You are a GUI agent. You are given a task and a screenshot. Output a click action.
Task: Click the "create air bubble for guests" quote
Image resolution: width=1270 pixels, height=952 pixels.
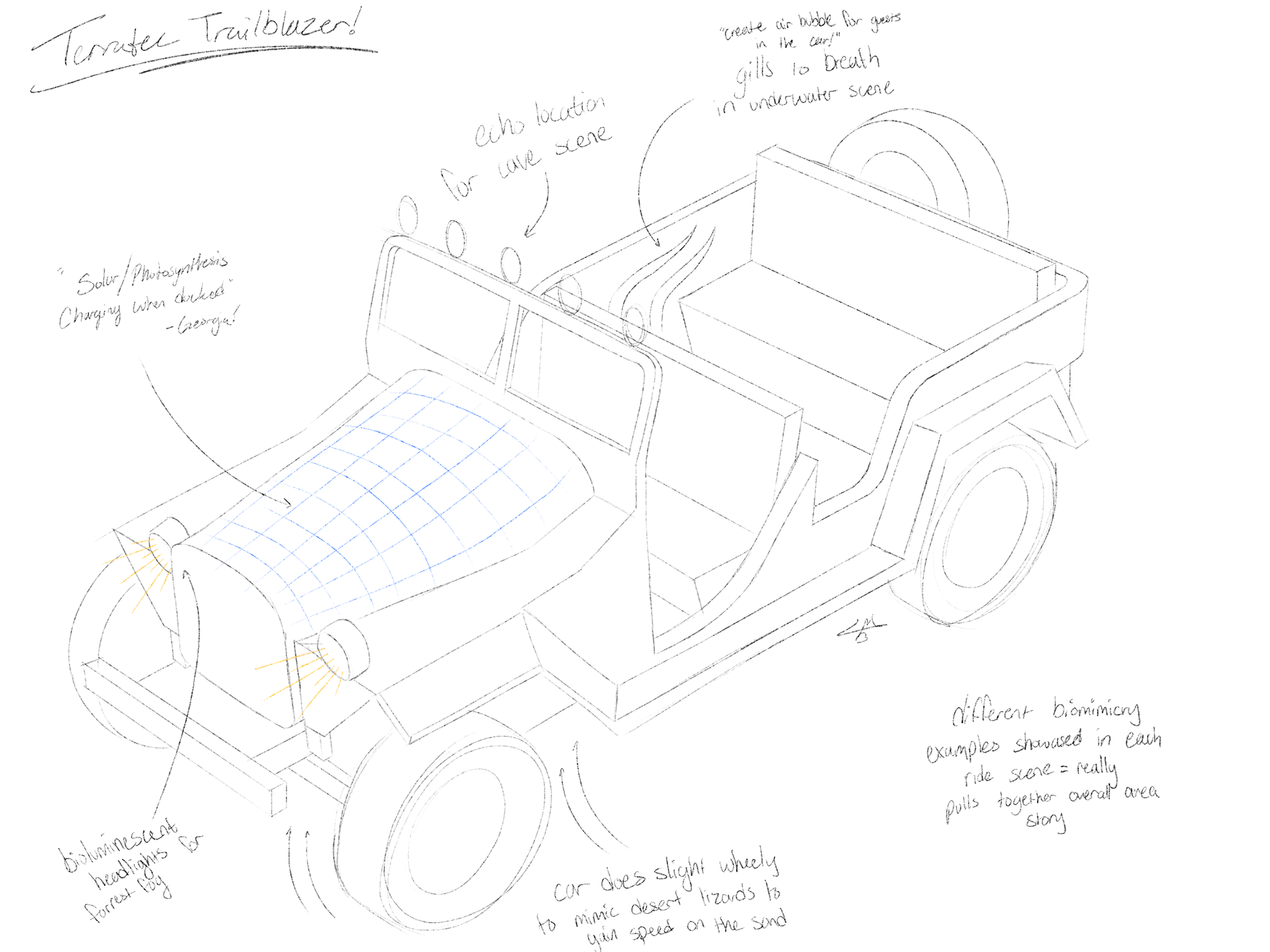point(811,30)
